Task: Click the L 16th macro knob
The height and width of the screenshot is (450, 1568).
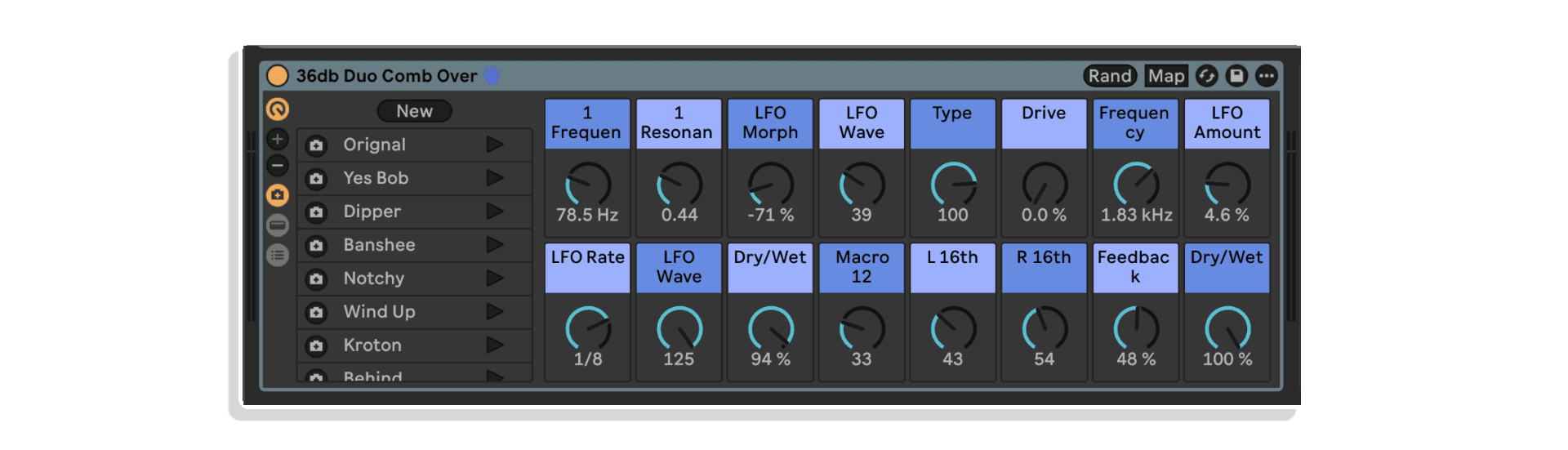Action: pos(953,328)
